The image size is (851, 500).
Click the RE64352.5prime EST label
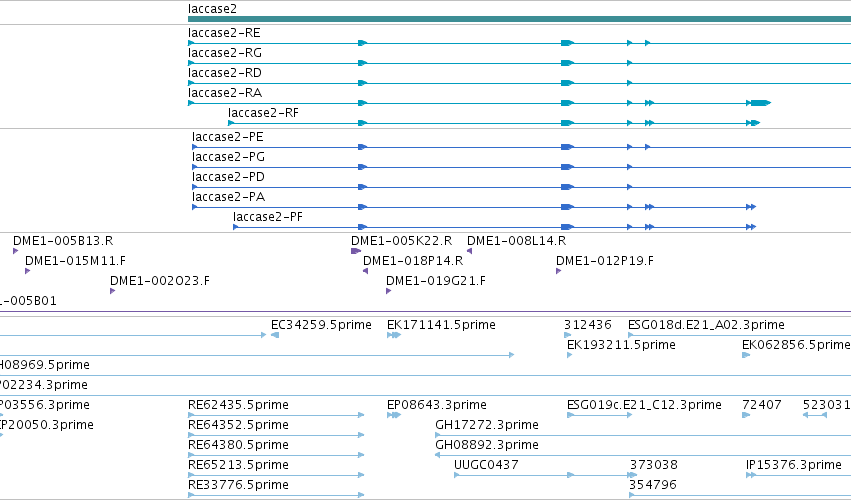pos(238,425)
